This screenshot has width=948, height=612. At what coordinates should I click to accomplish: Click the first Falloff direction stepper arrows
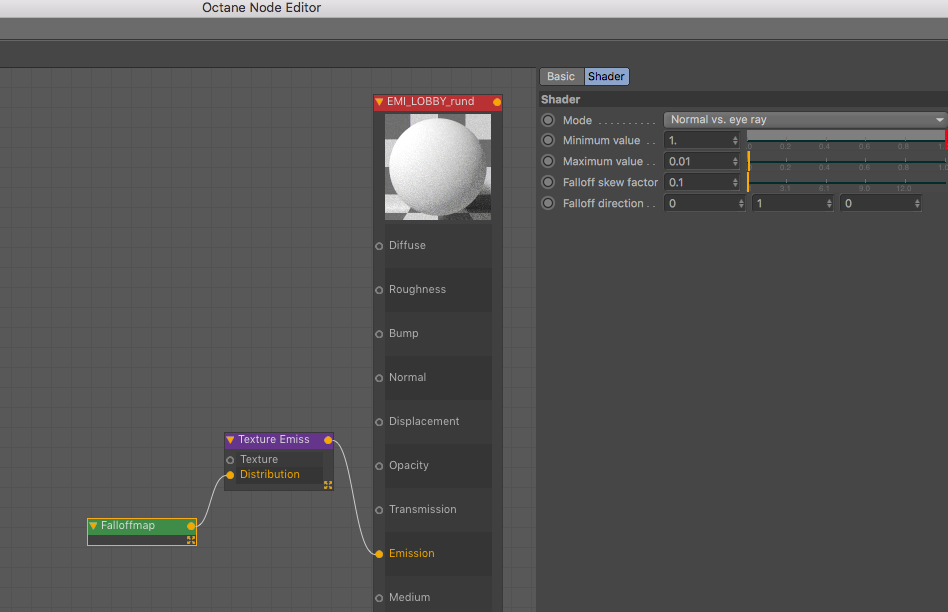741,204
